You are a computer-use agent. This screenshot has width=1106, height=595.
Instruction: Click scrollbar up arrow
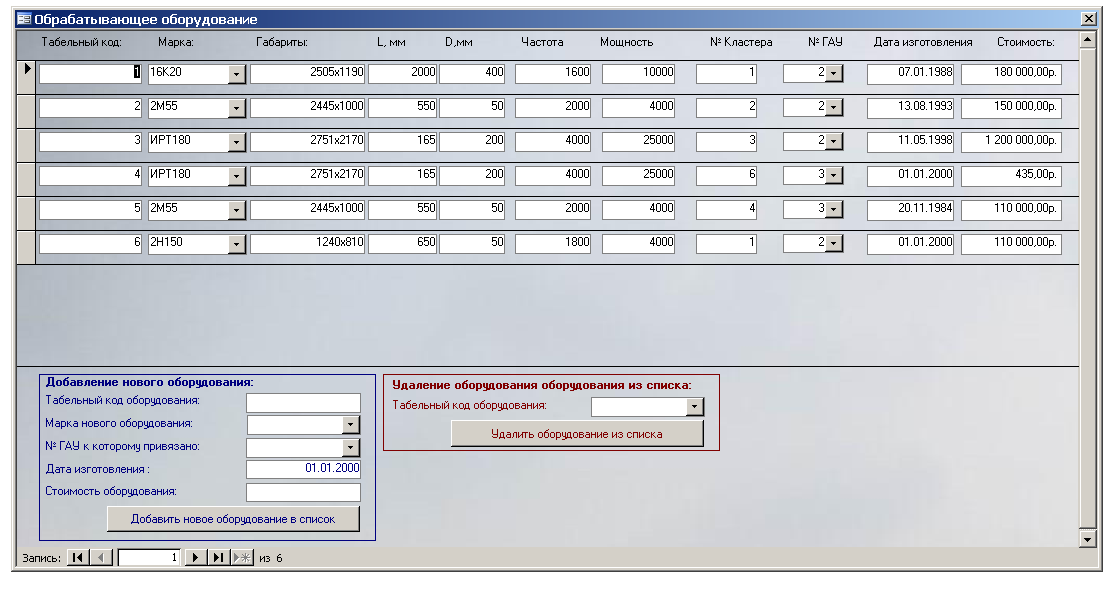pos(1088,39)
